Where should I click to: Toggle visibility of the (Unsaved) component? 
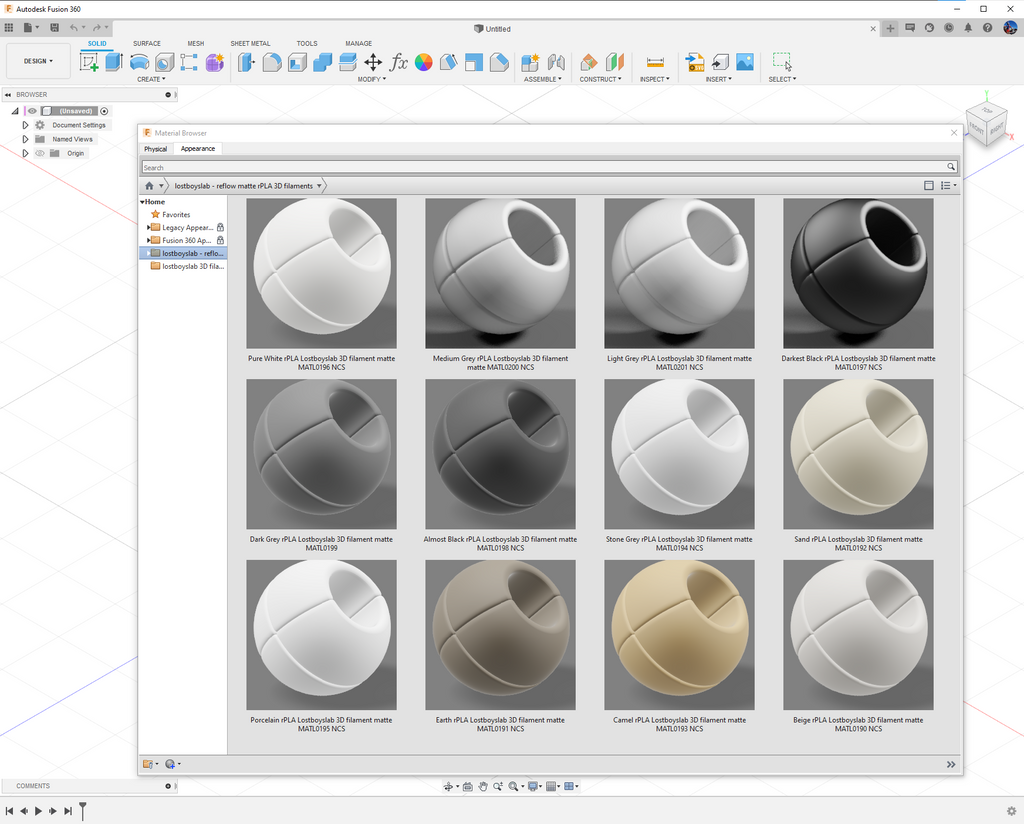coord(32,111)
